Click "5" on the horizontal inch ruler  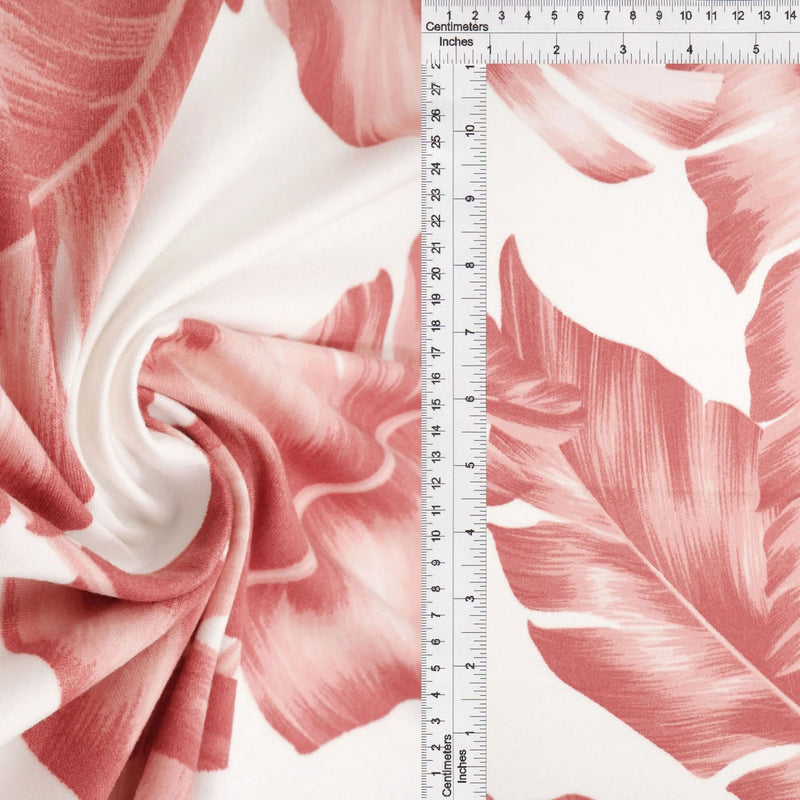point(756,49)
